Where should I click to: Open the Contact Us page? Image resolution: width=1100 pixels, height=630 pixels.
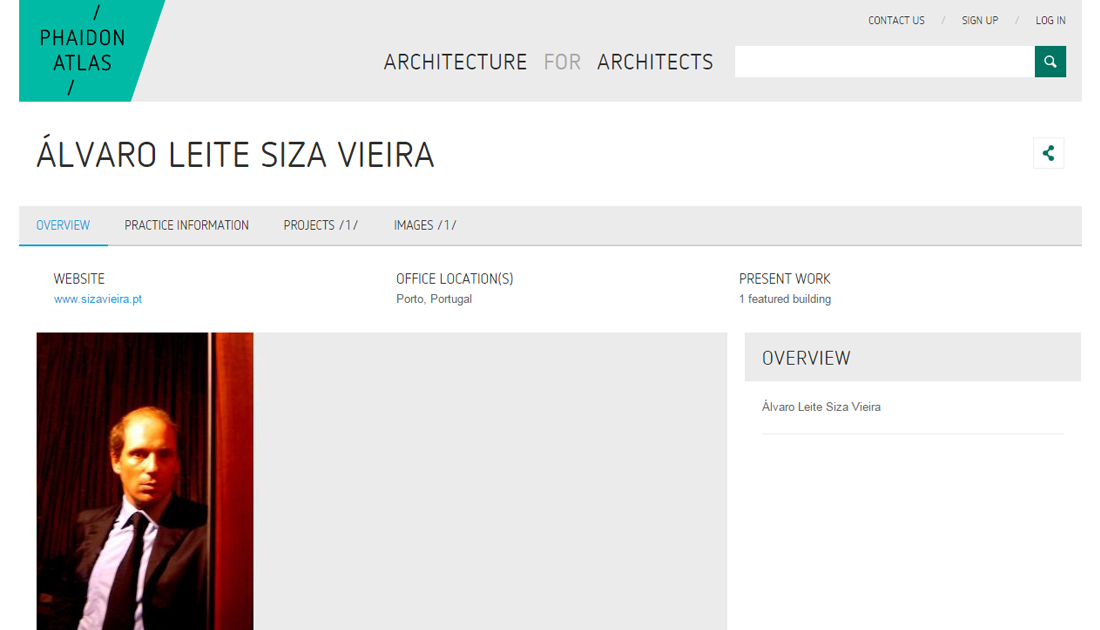coord(896,20)
